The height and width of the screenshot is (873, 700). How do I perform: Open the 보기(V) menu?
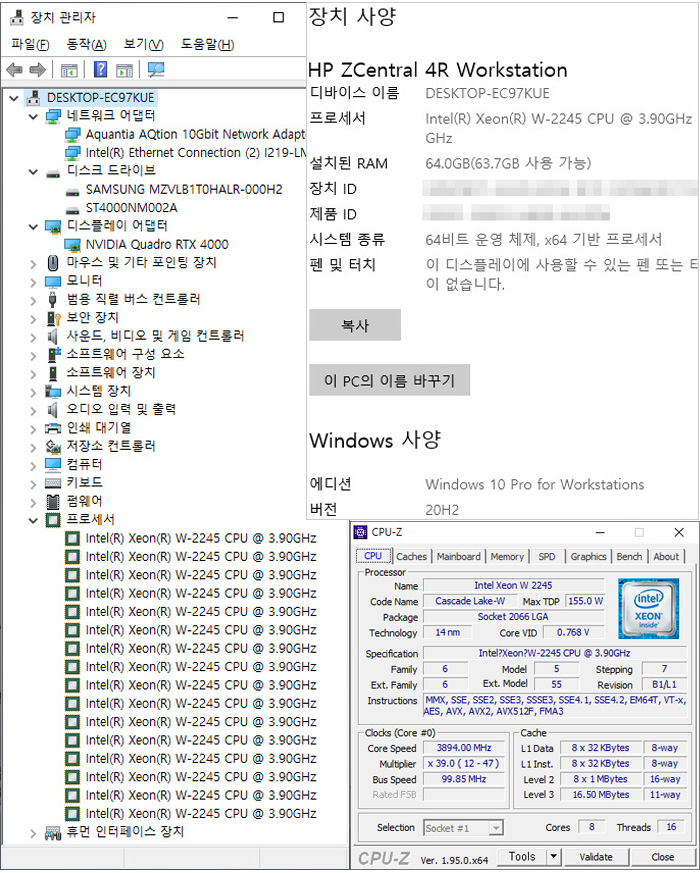[144, 44]
